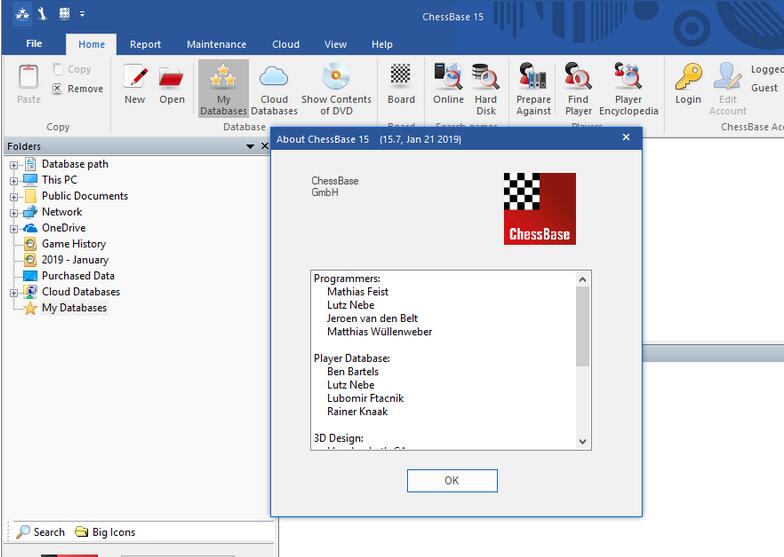The width and height of the screenshot is (784, 557).
Task: Click the board grid quick-access icon
Action: click(x=64, y=14)
